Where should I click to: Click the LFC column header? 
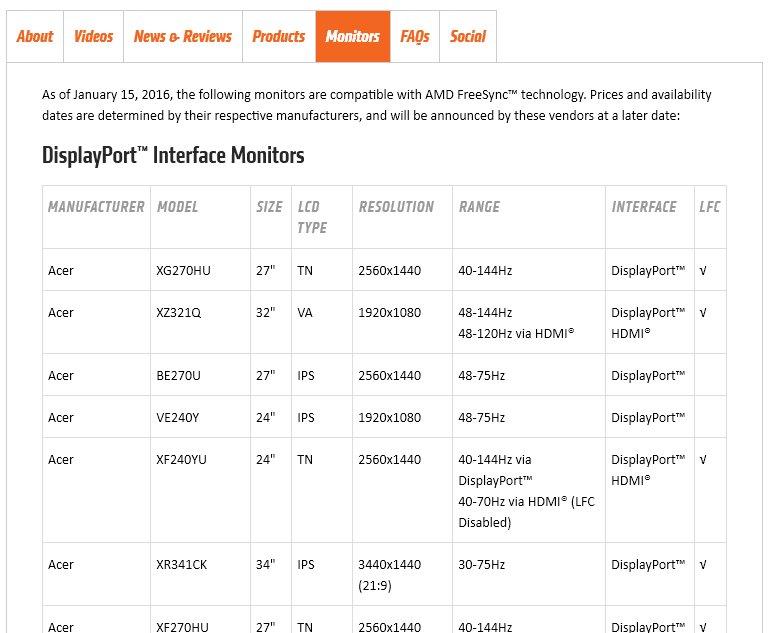click(x=709, y=207)
